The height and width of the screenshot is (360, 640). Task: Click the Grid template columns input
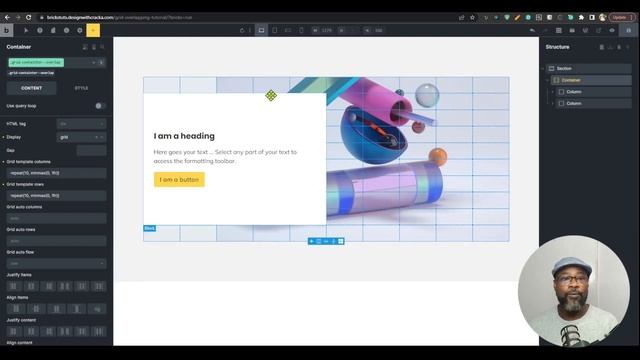56,173
